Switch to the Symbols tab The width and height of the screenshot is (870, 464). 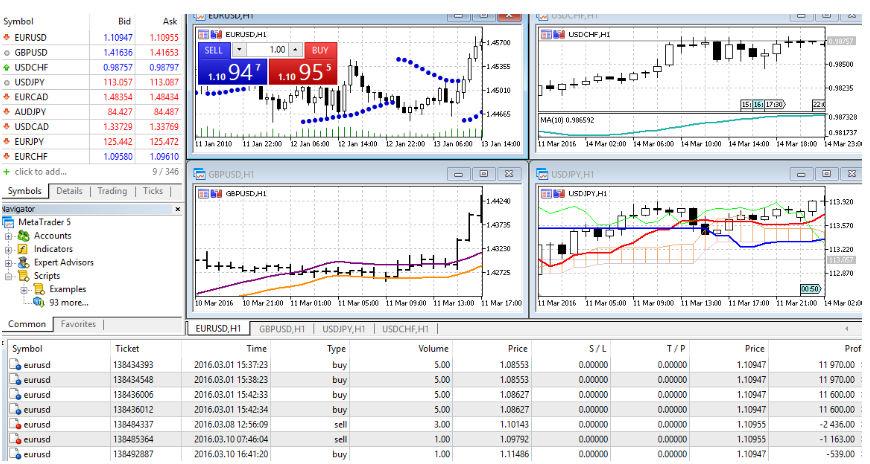click(x=24, y=191)
